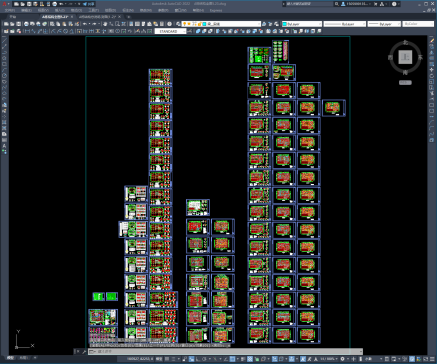Image resolution: width=437 pixels, height=364 pixels.
Task: Toggle dynamic input in status bar
Action: coord(191,359)
